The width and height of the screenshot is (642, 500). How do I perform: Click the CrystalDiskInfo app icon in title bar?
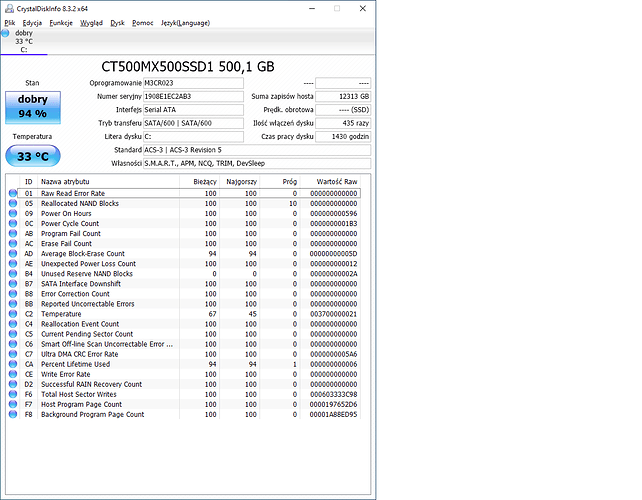click(9, 8)
